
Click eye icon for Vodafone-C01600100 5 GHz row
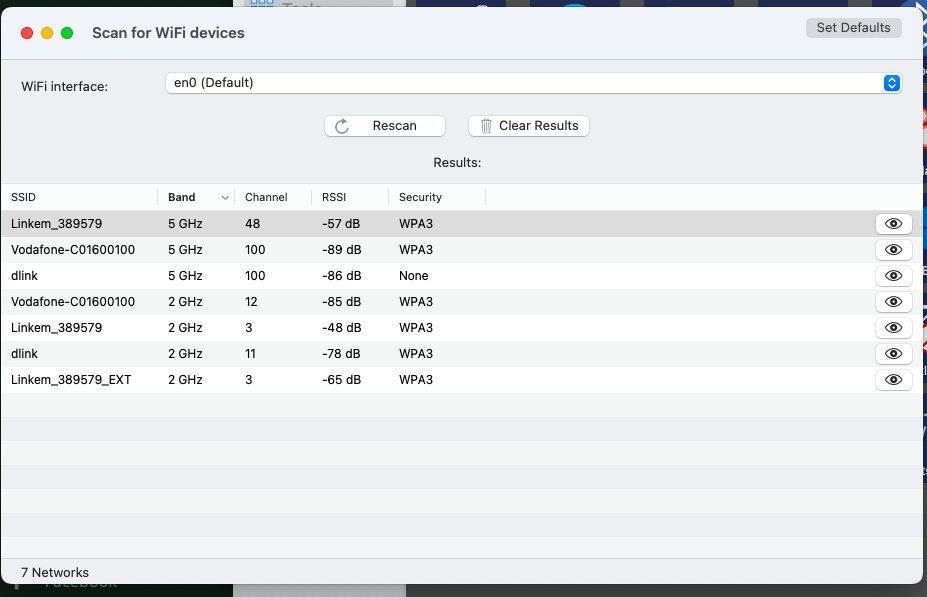click(x=893, y=250)
